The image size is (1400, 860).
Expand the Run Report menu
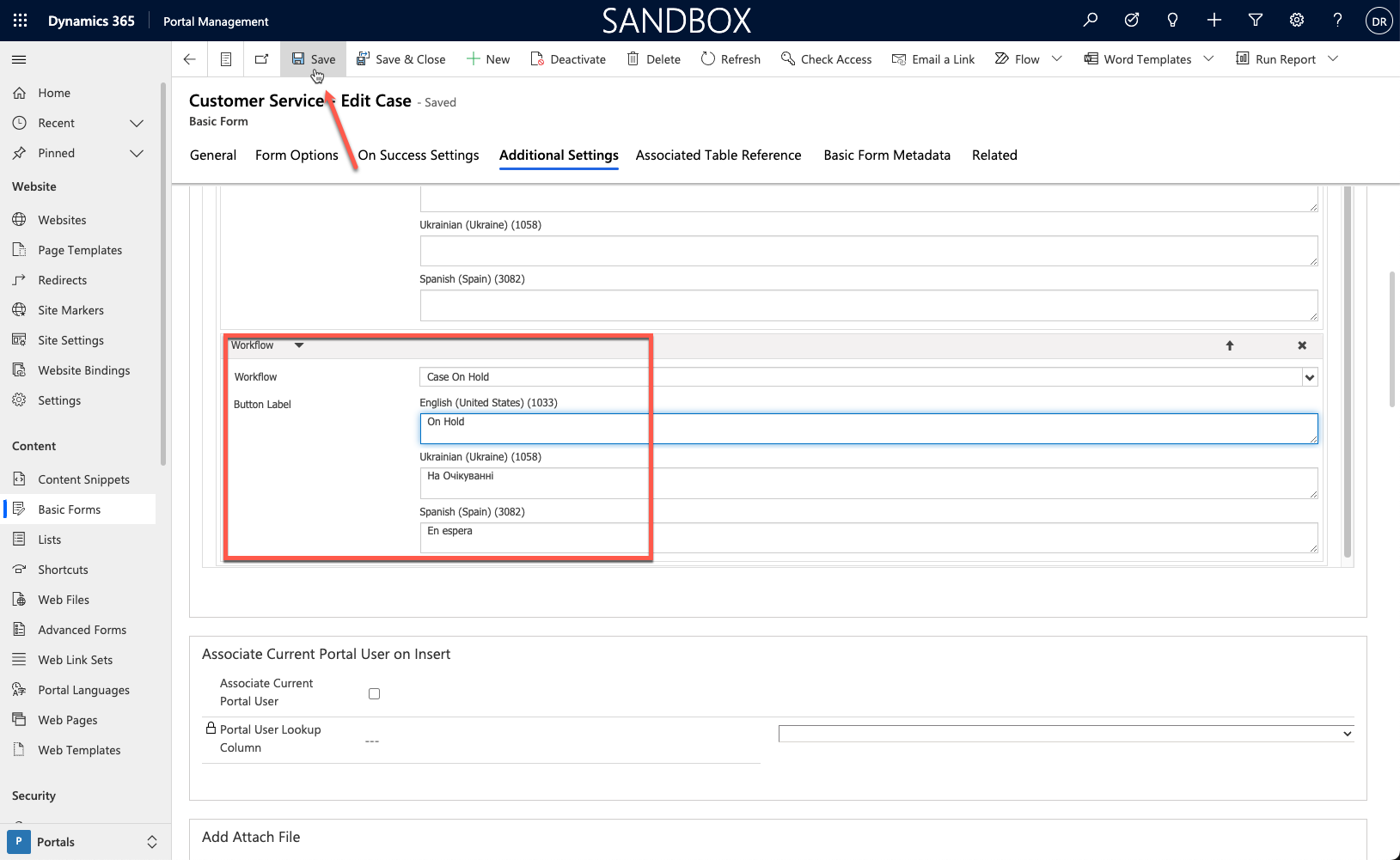point(1333,58)
